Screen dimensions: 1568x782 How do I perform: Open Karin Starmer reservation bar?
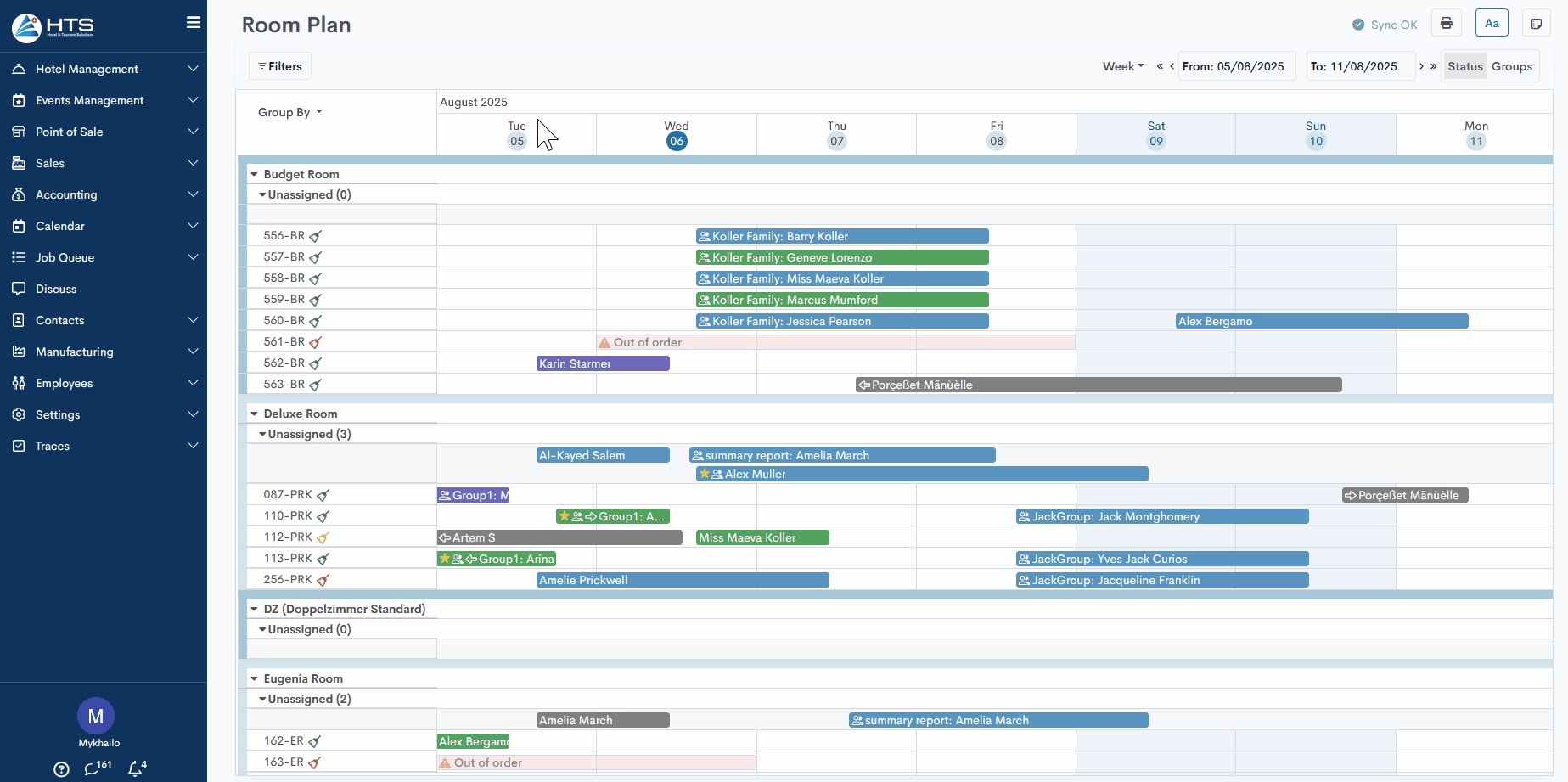pyautogui.click(x=603, y=363)
